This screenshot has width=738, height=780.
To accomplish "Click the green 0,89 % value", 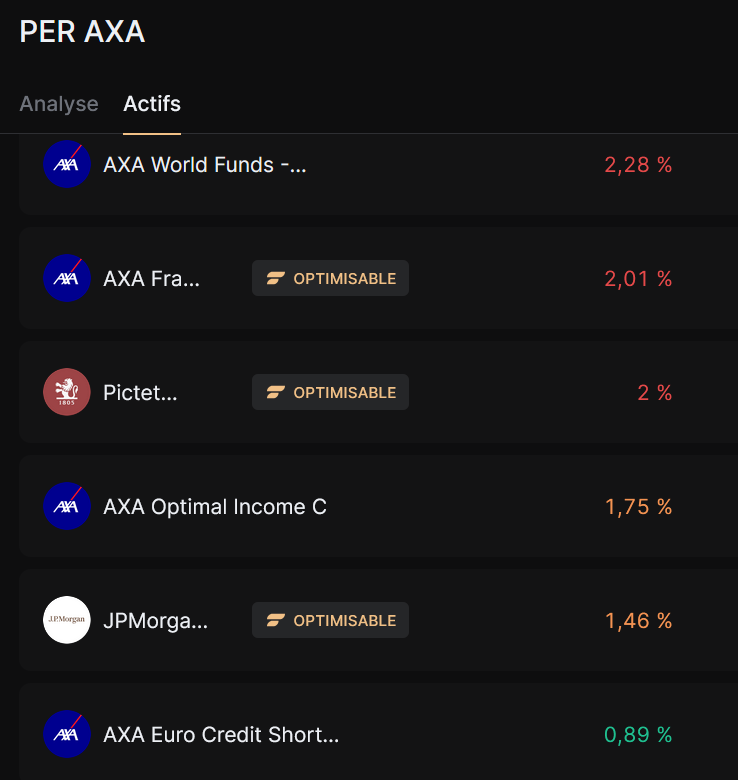I will coord(638,735).
